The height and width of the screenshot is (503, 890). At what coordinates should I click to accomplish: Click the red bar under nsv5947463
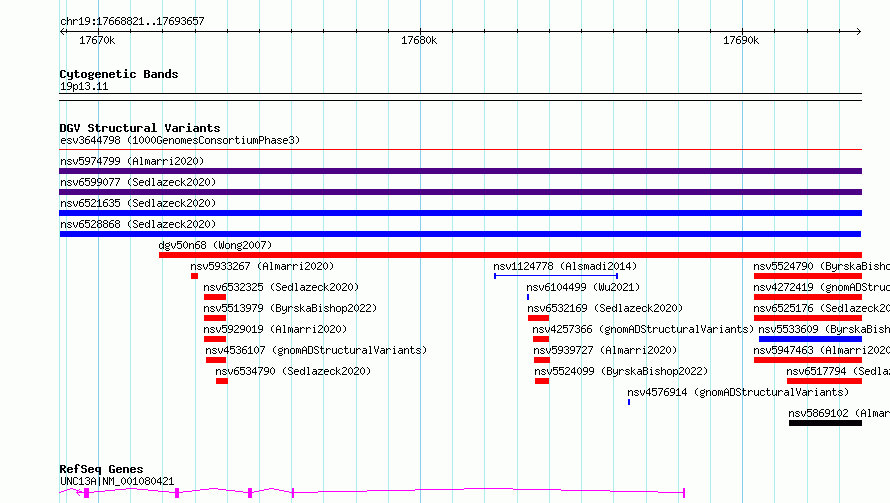point(808,360)
